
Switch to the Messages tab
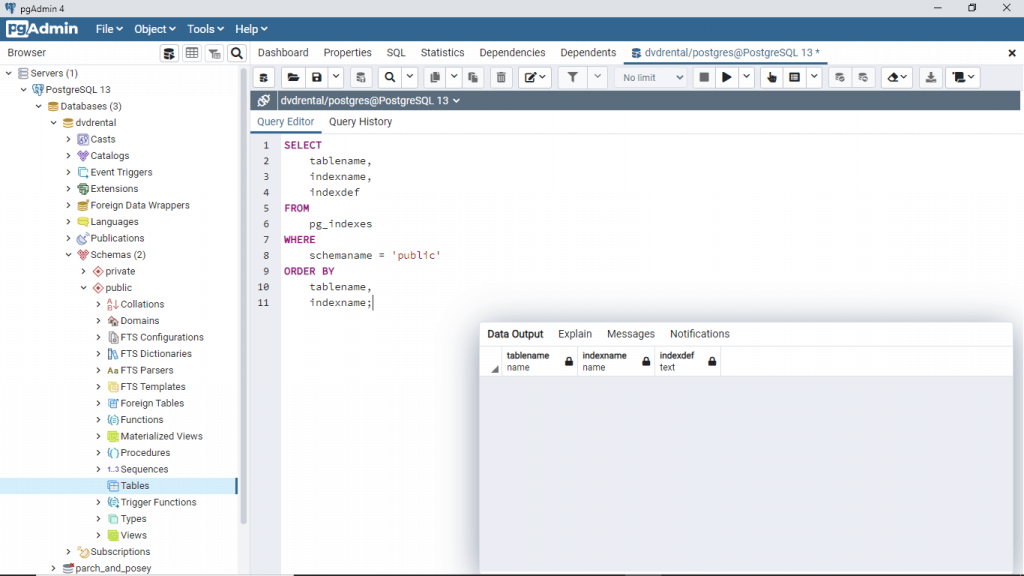630,334
